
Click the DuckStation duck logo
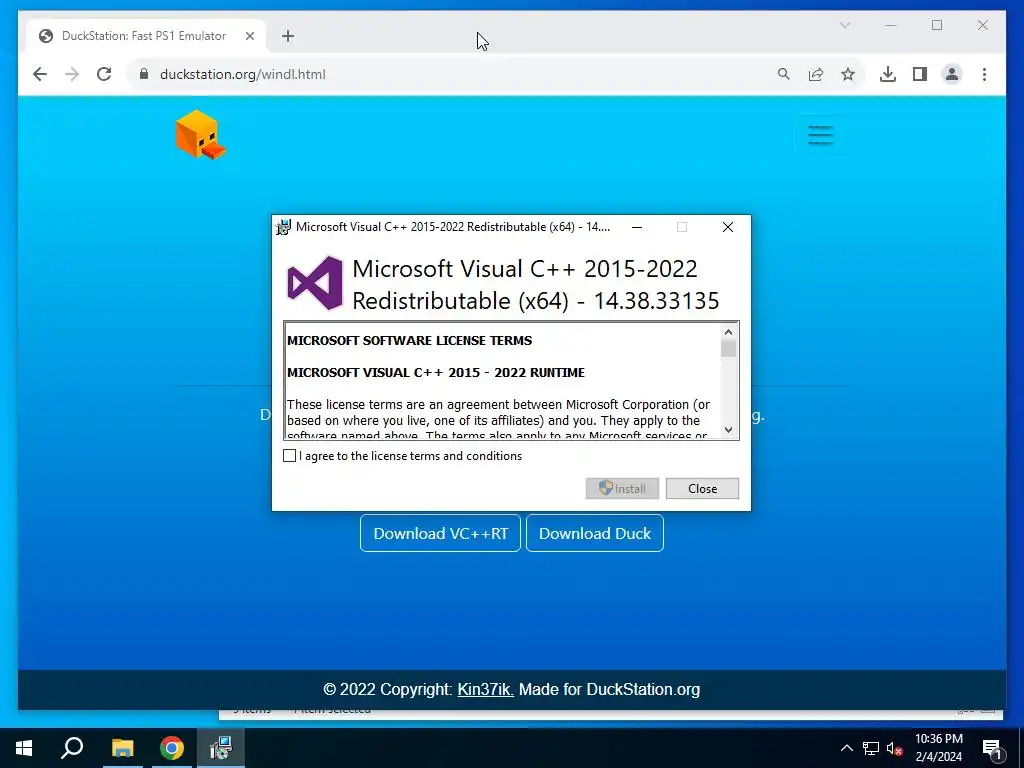click(200, 135)
